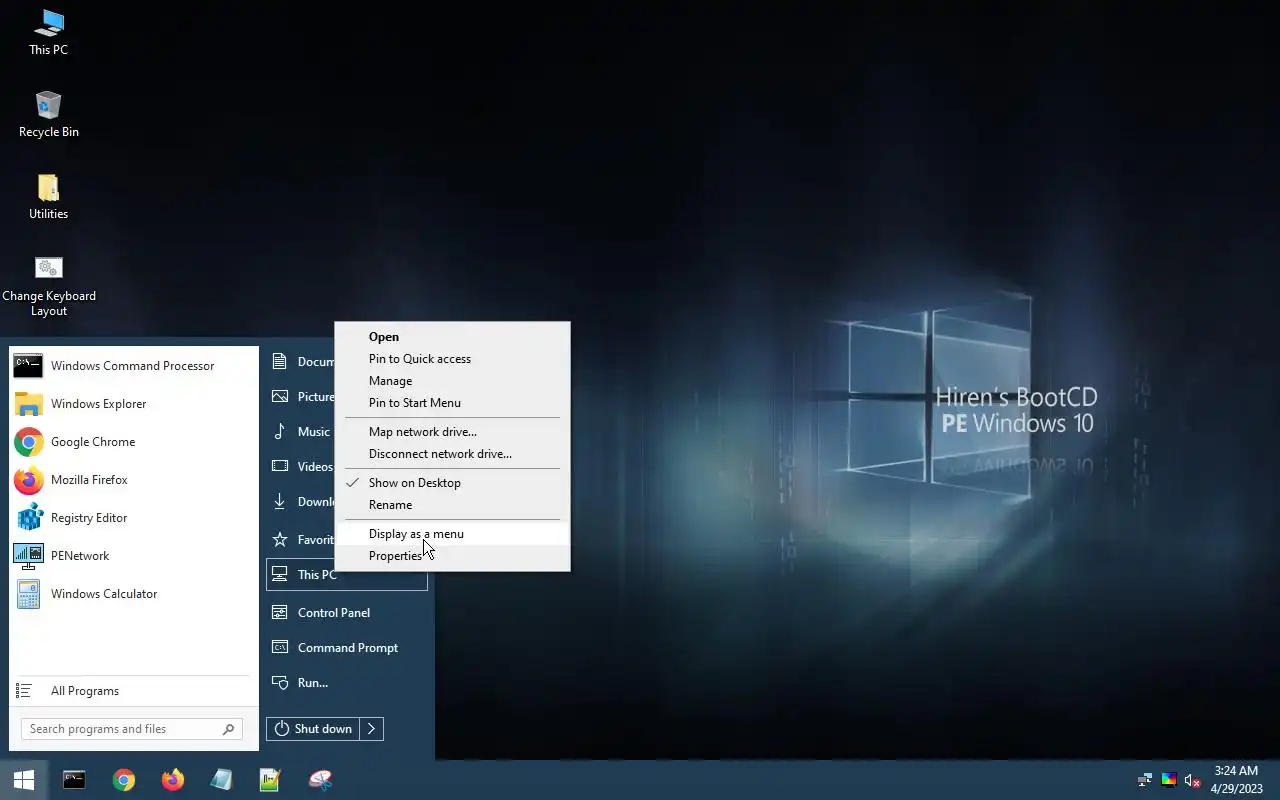The image size is (1280, 800).
Task: Launch Mozilla Firefox from Start menu list
Action: [x=133, y=480]
